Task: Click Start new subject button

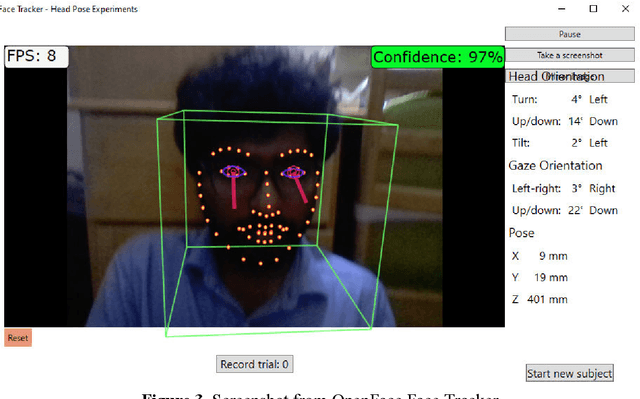Action: point(569,373)
